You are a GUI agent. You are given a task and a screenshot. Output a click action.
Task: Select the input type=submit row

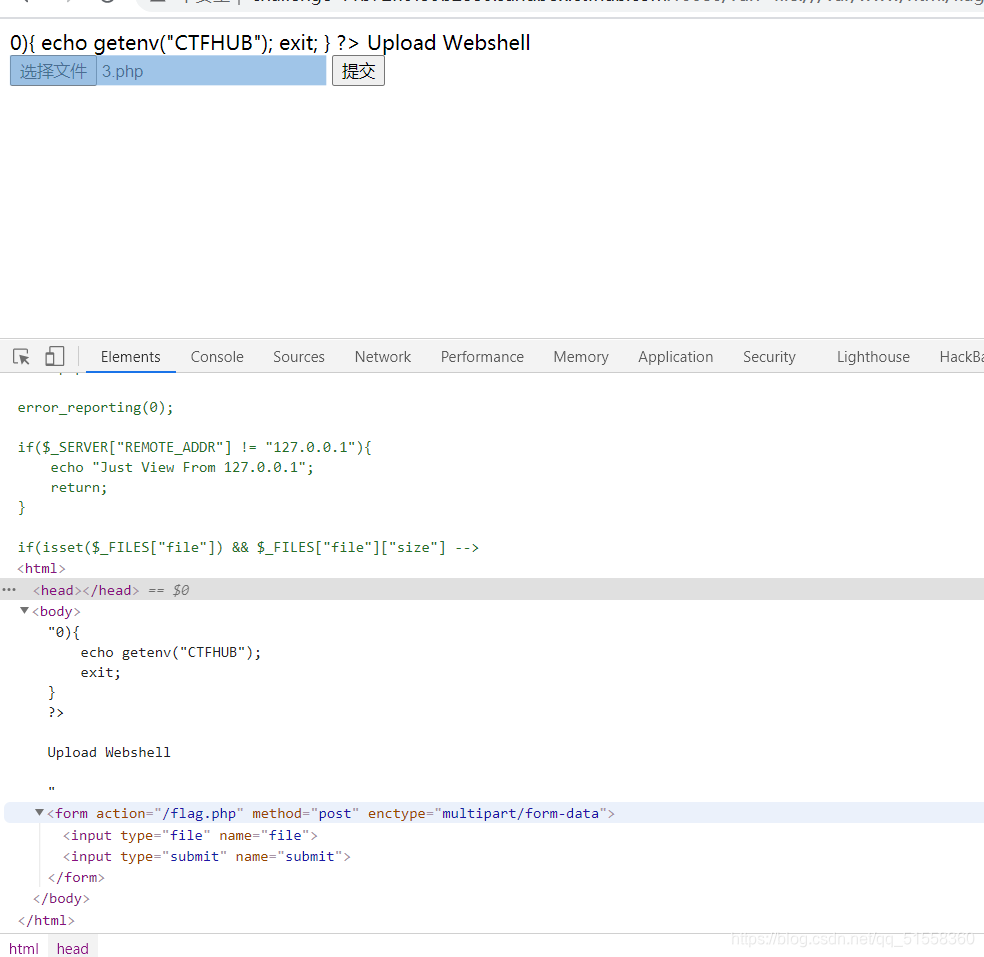point(206,857)
